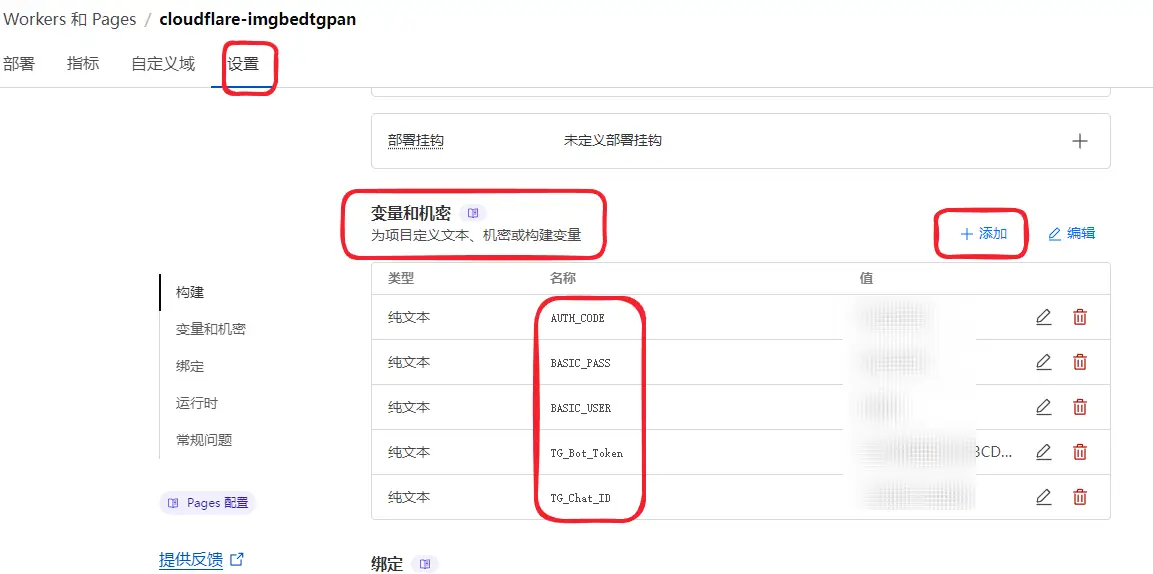This screenshot has width=1153, height=574.
Task: Delete the BASIC_PASS variable trash icon
Action: pos(1079,362)
